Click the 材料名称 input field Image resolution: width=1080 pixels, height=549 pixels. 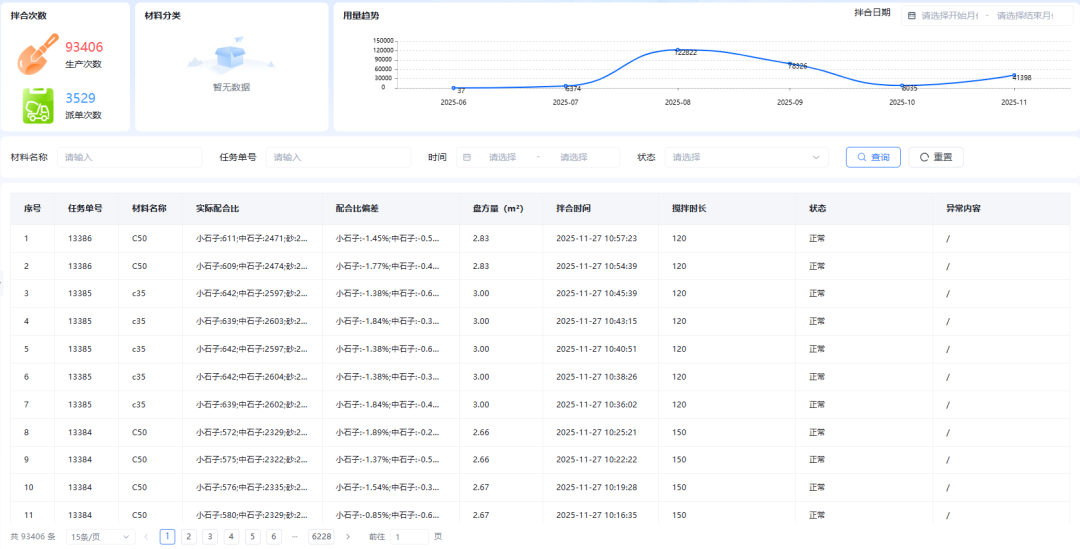(x=130, y=157)
